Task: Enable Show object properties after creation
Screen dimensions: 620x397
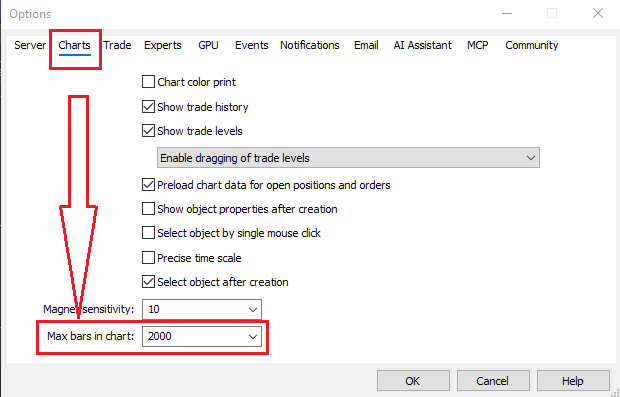Action: click(x=148, y=209)
